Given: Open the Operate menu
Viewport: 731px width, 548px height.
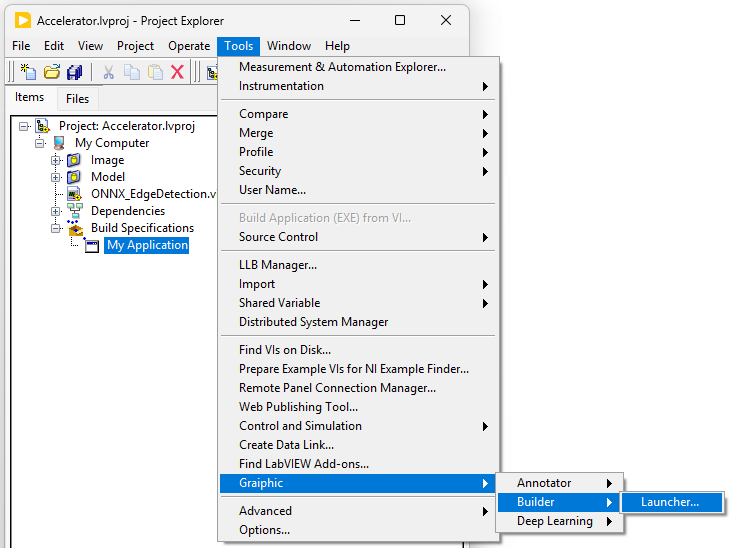Looking at the screenshot, I should [x=189, y=46].
